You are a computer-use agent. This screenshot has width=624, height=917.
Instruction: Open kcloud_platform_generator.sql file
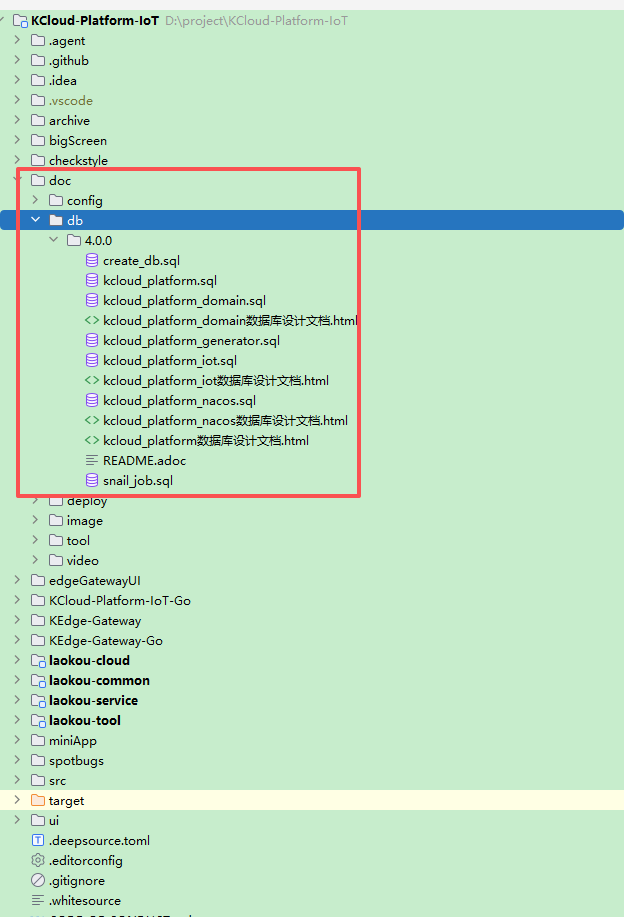(191, 341)
